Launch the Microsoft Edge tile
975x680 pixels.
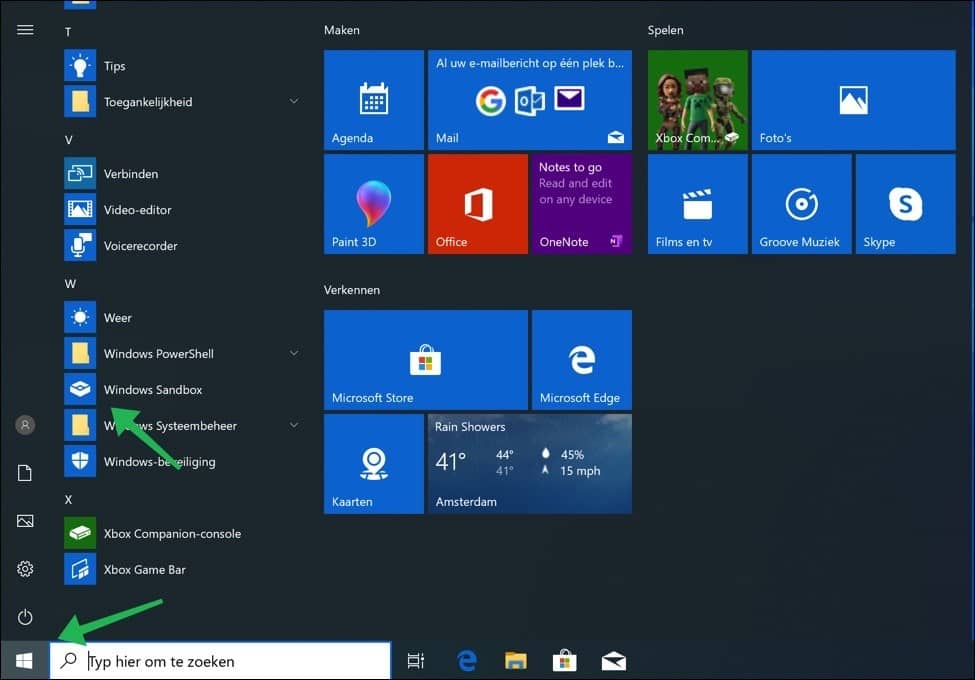pos(581,360)
